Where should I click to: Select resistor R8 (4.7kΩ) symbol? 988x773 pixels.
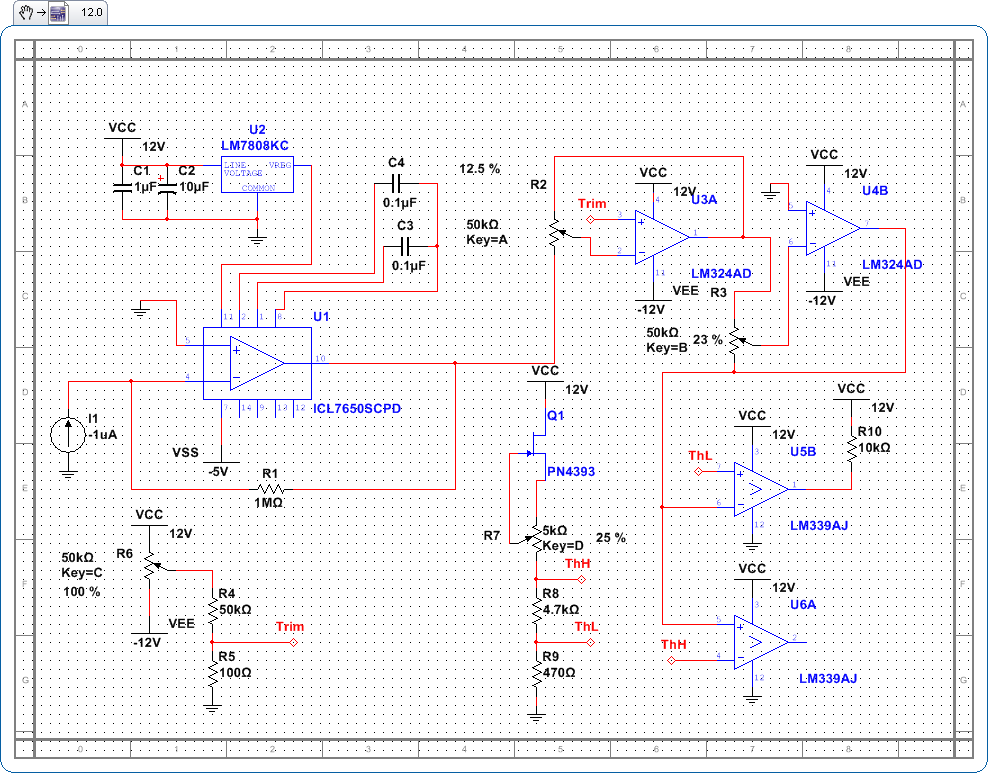click(536, 610)
